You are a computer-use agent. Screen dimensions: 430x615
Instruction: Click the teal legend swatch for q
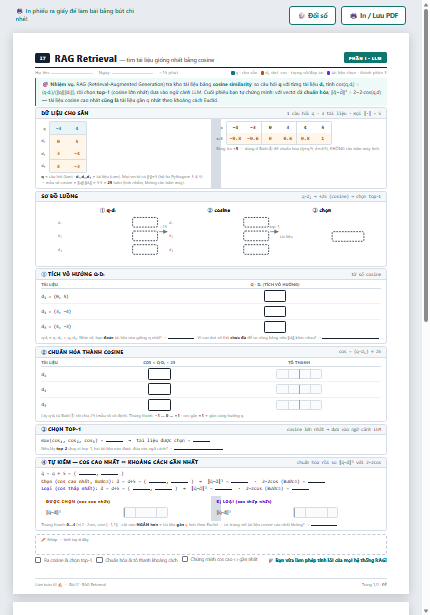[233, 73]
